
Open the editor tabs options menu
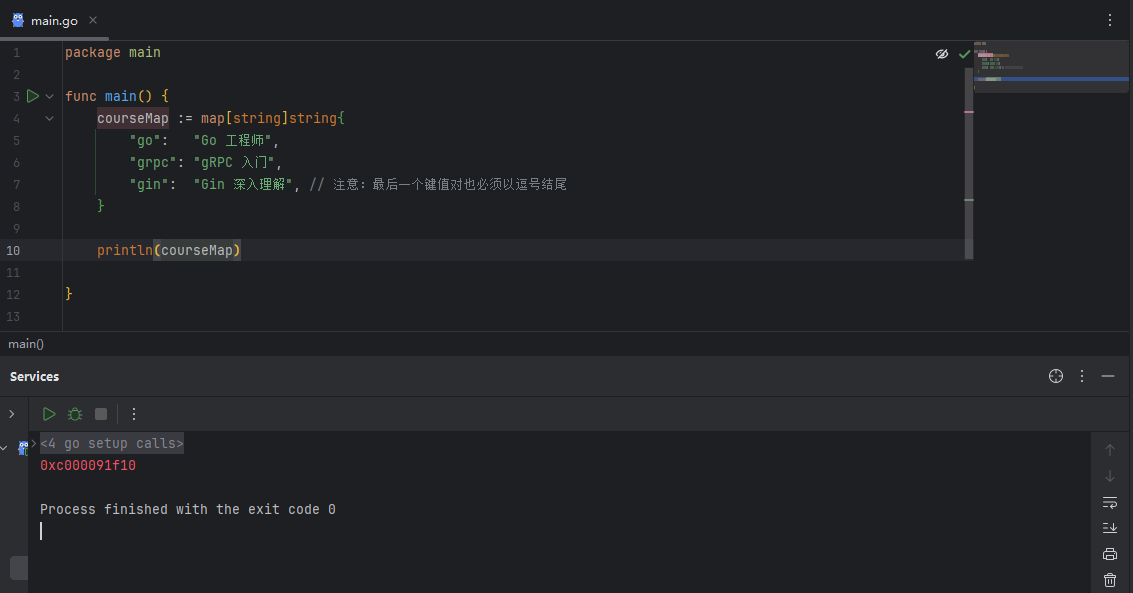(1110, 20)
